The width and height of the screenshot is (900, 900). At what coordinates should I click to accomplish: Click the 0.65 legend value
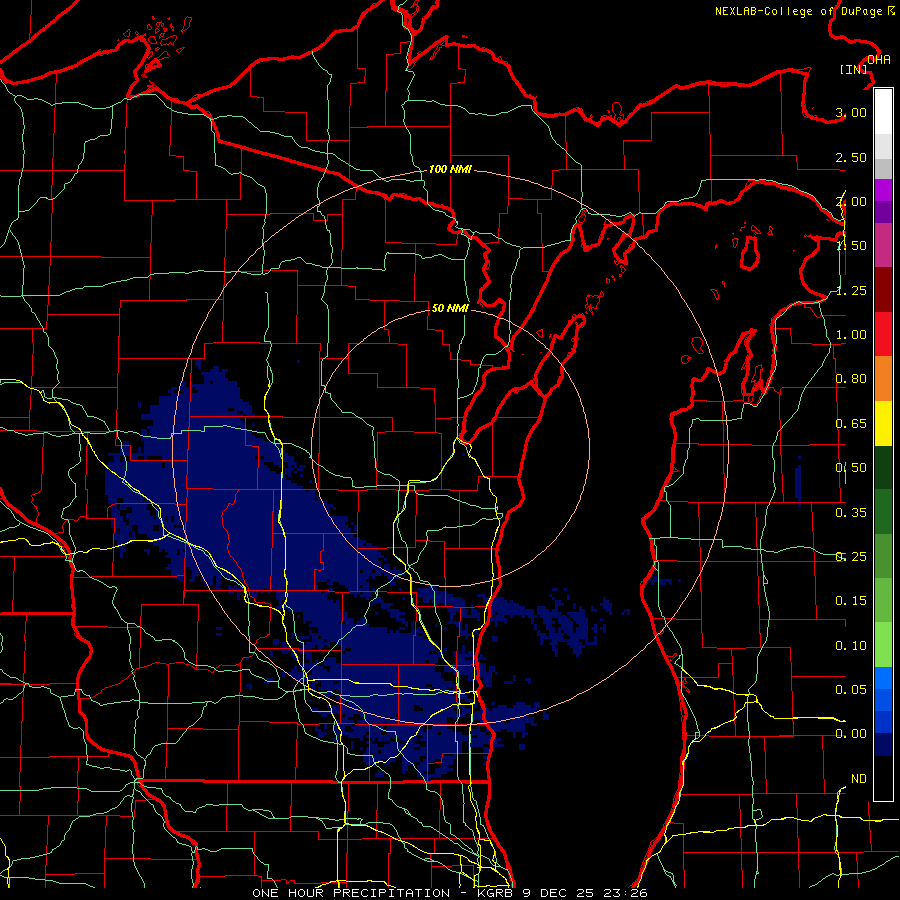coord(851,424)
